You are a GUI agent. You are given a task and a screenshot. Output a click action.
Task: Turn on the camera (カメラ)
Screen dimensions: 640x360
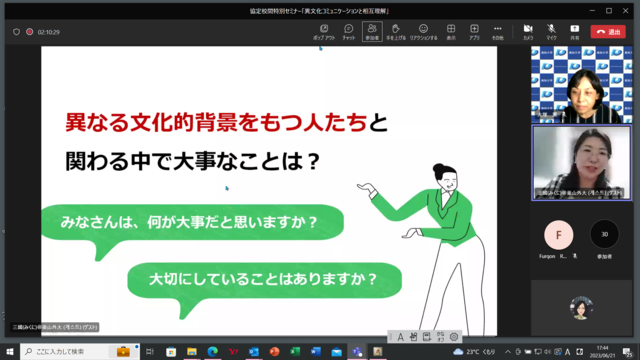[528, 32]
